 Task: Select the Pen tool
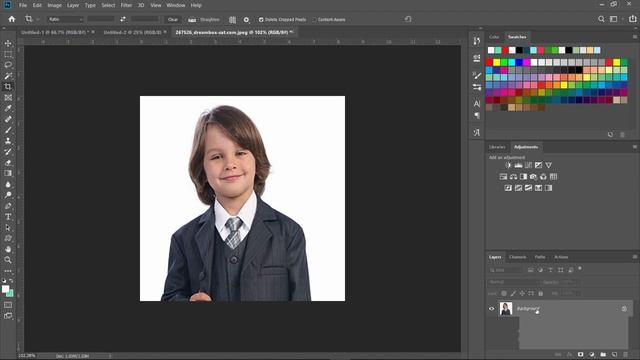[x=8, y=206]
